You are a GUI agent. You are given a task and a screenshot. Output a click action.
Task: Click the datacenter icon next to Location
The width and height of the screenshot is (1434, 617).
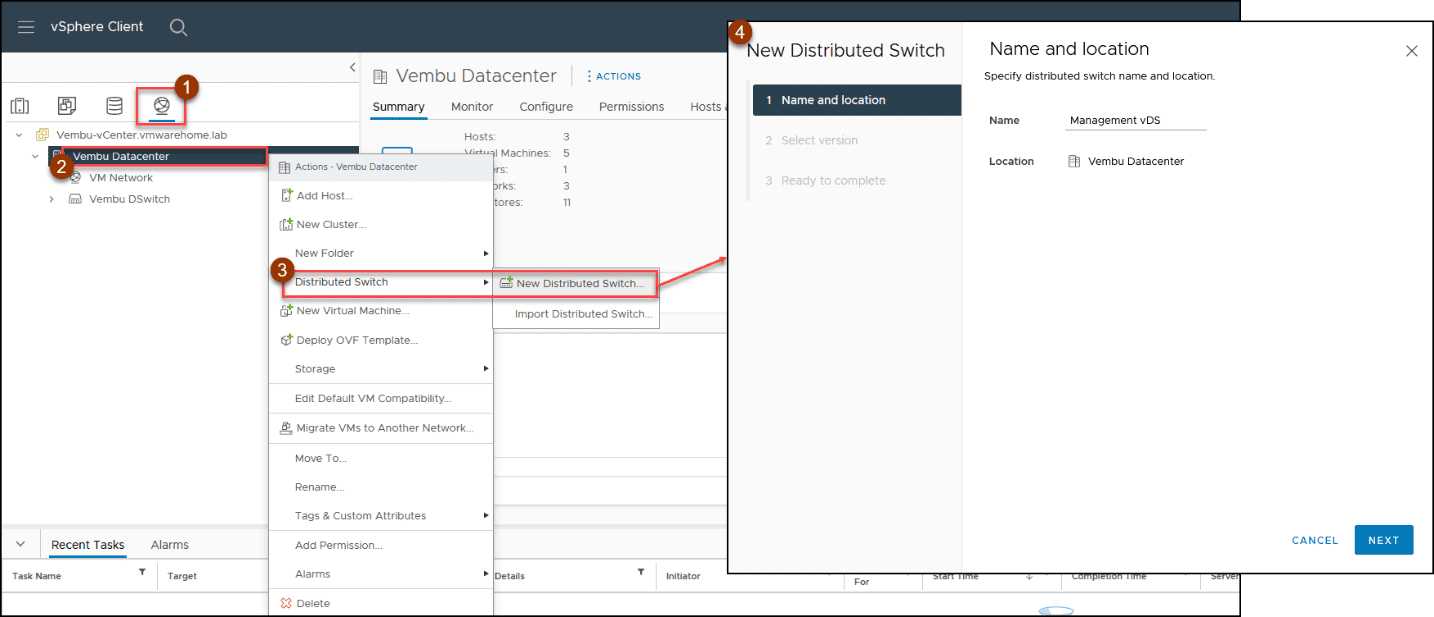(1074, 161)
